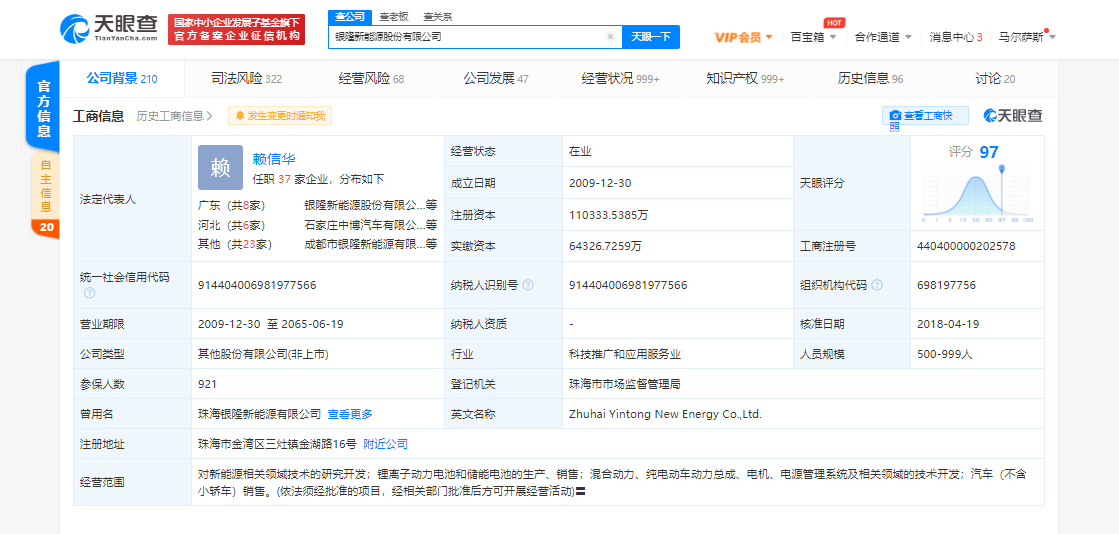
Task: Open 消息中心 notifications
Action: pyautogui.click(x=956, y=37)
